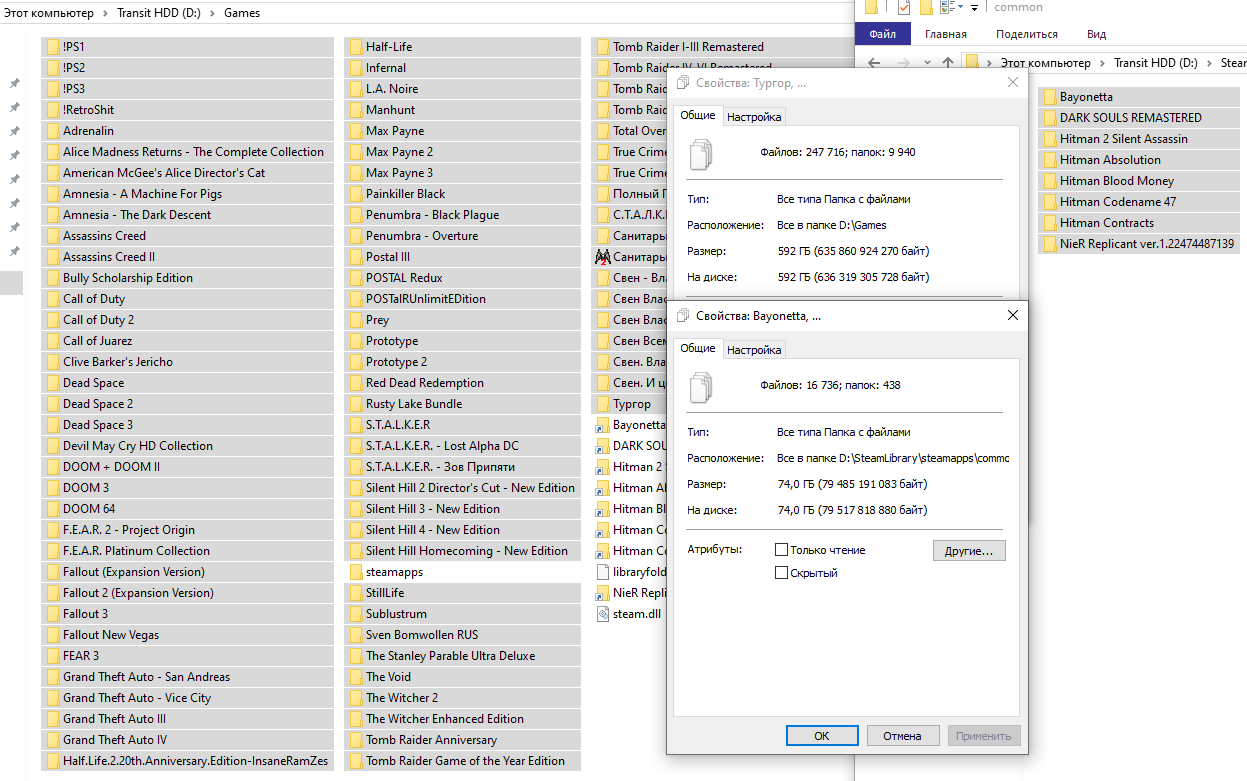Viewport: 1247px width, 781px height.
Task: Open the Файл ribbon tab
Action: tap(883, 34)
